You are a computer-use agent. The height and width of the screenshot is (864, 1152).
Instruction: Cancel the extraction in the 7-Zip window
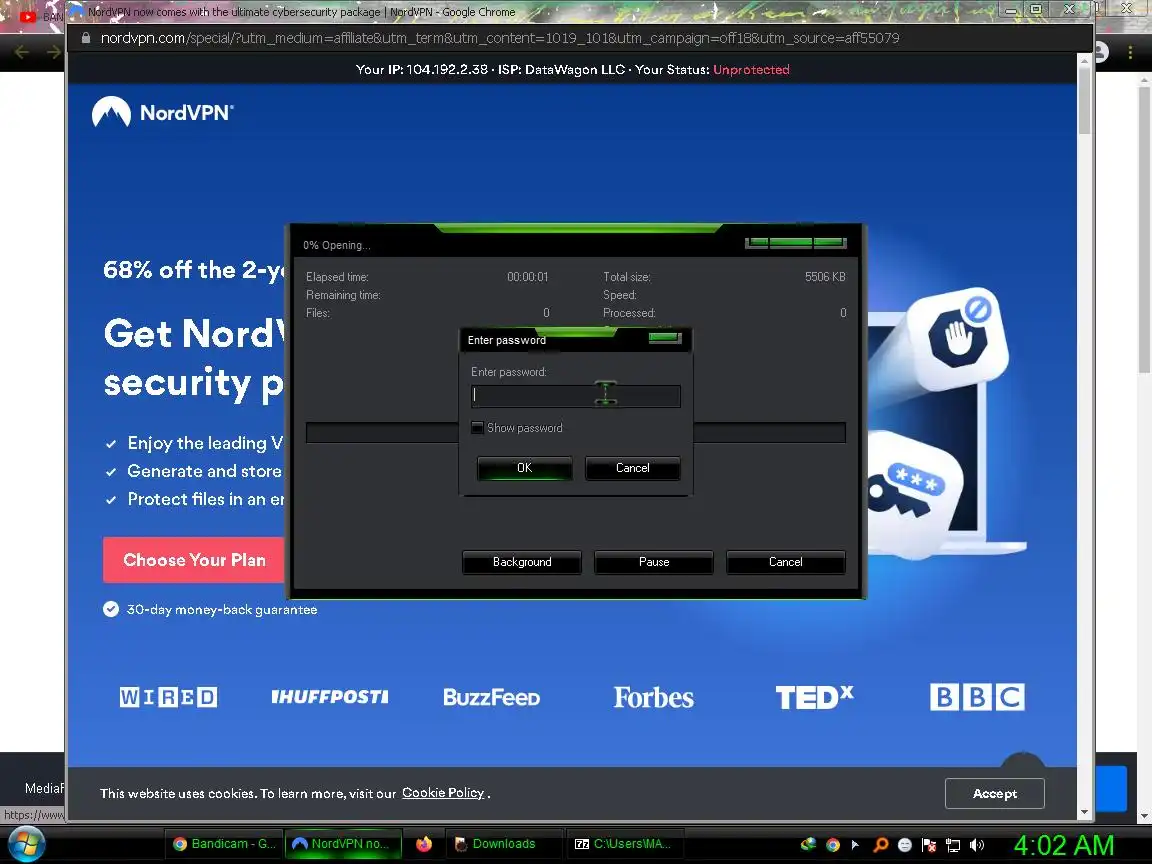785,562
